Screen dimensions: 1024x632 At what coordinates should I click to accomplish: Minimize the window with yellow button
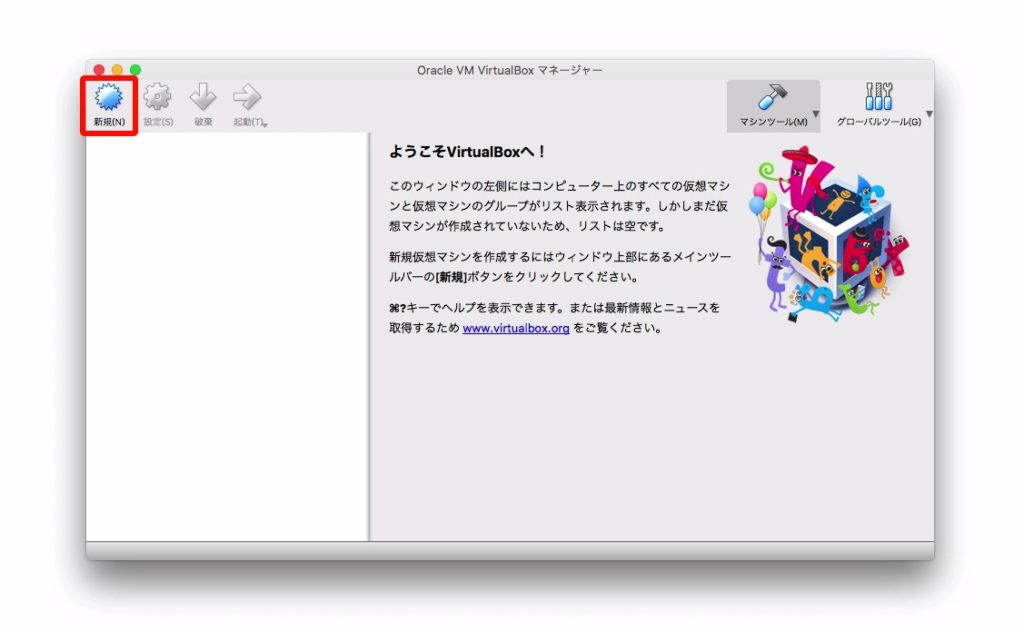pos(117,70)
